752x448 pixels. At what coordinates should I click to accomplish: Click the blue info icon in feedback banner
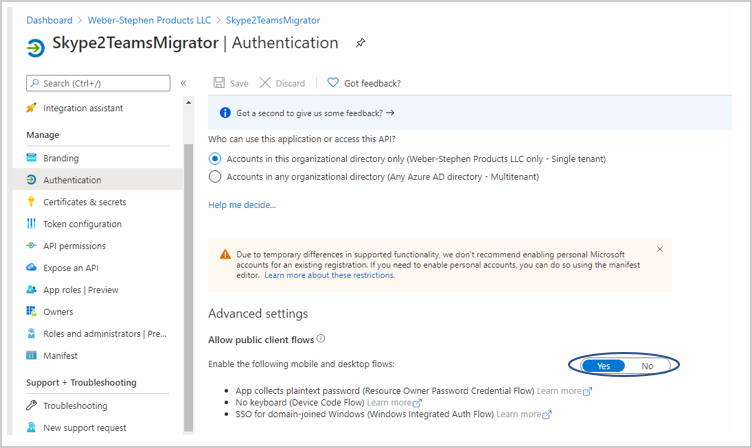pyautogui.click(x=225, y=113)
